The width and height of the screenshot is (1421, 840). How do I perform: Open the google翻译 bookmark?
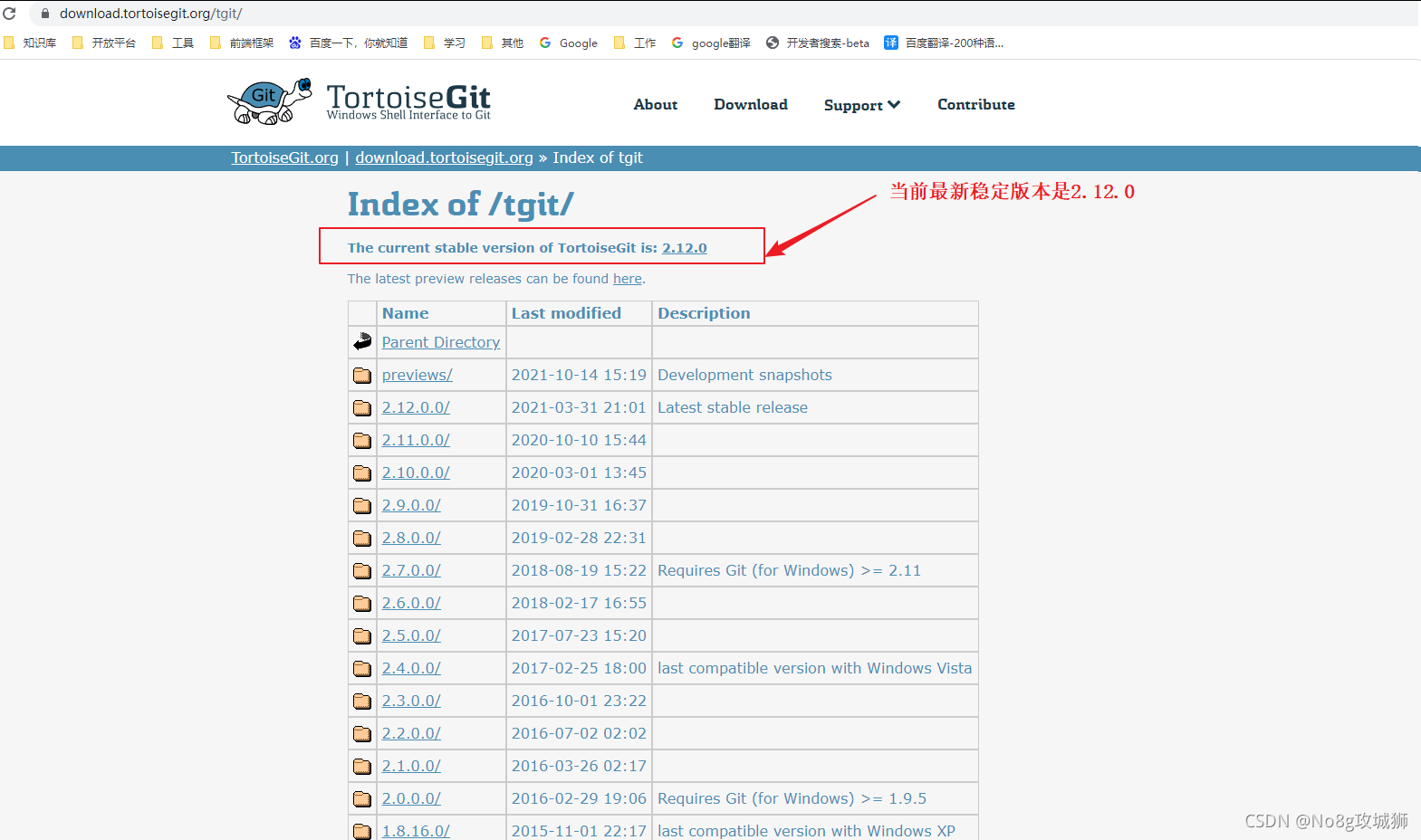711,43
